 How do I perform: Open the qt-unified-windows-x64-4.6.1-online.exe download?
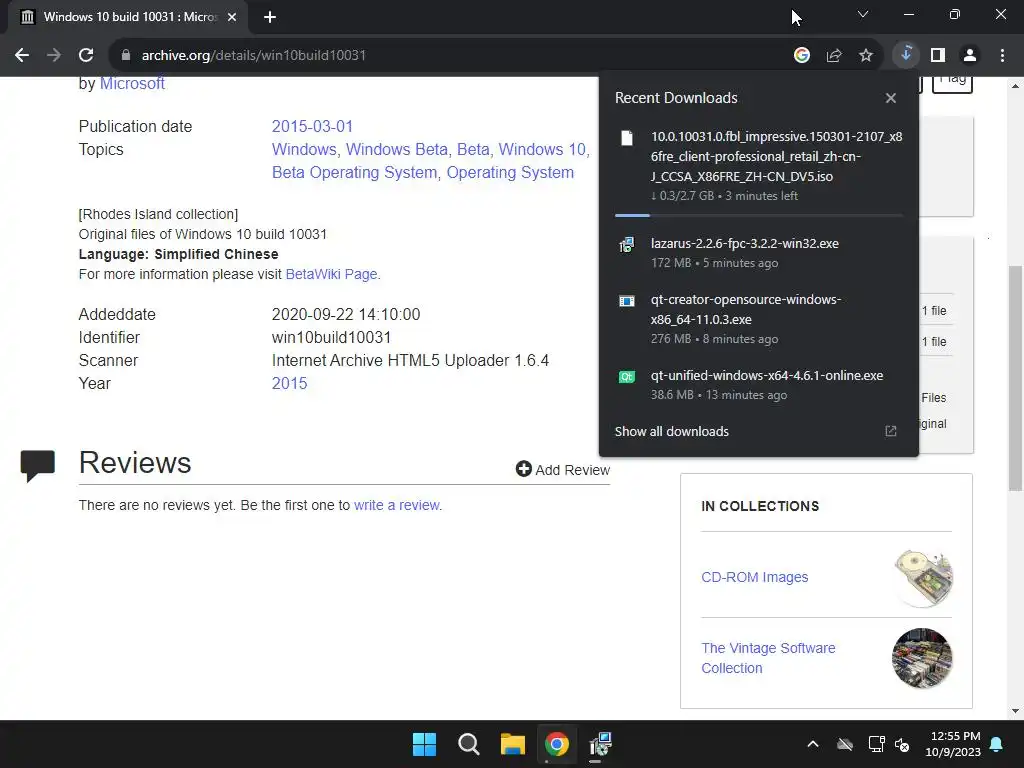pyautogui.click(x=767, y=376)
